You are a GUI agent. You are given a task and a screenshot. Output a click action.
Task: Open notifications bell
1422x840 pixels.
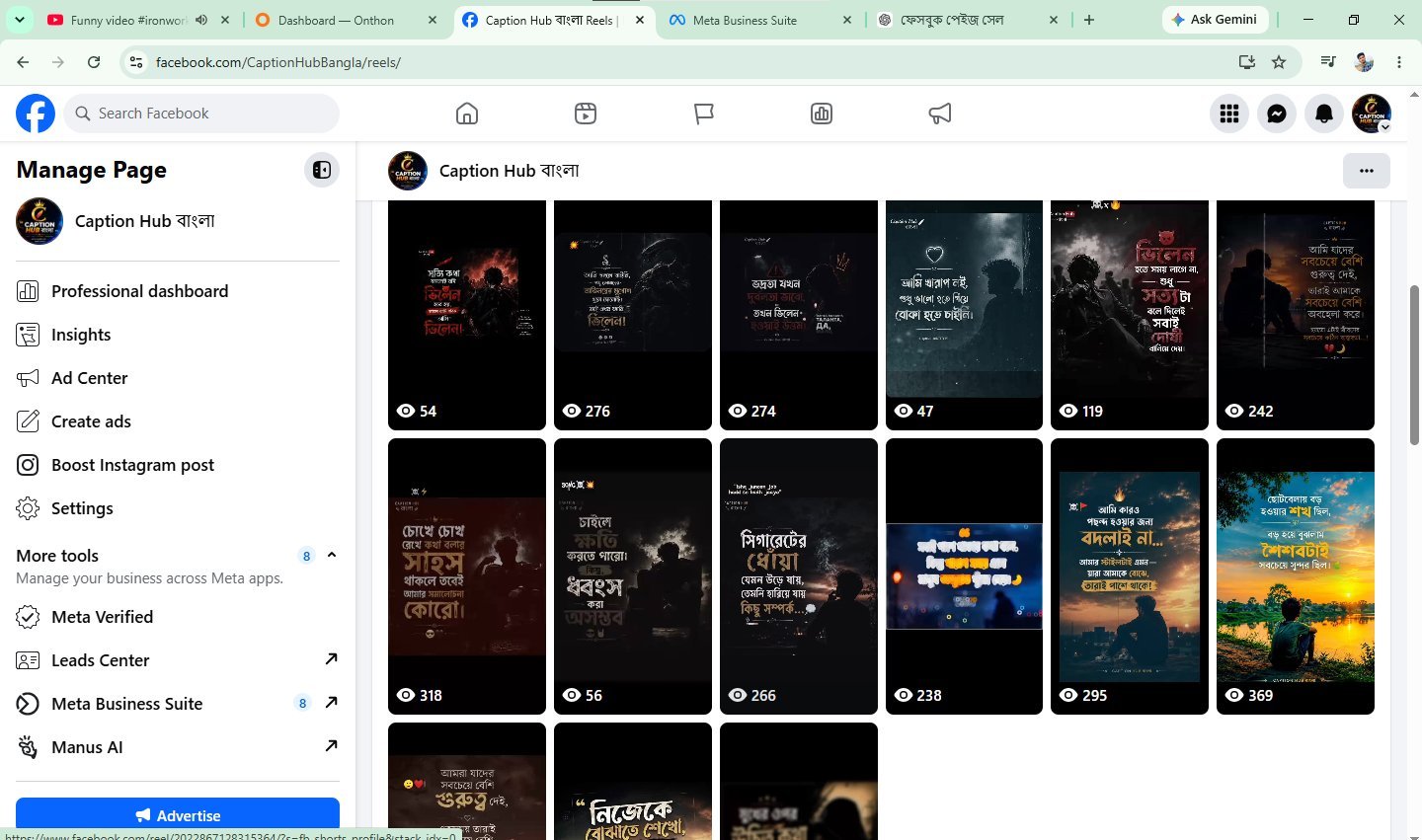[x=1324, y=114]
